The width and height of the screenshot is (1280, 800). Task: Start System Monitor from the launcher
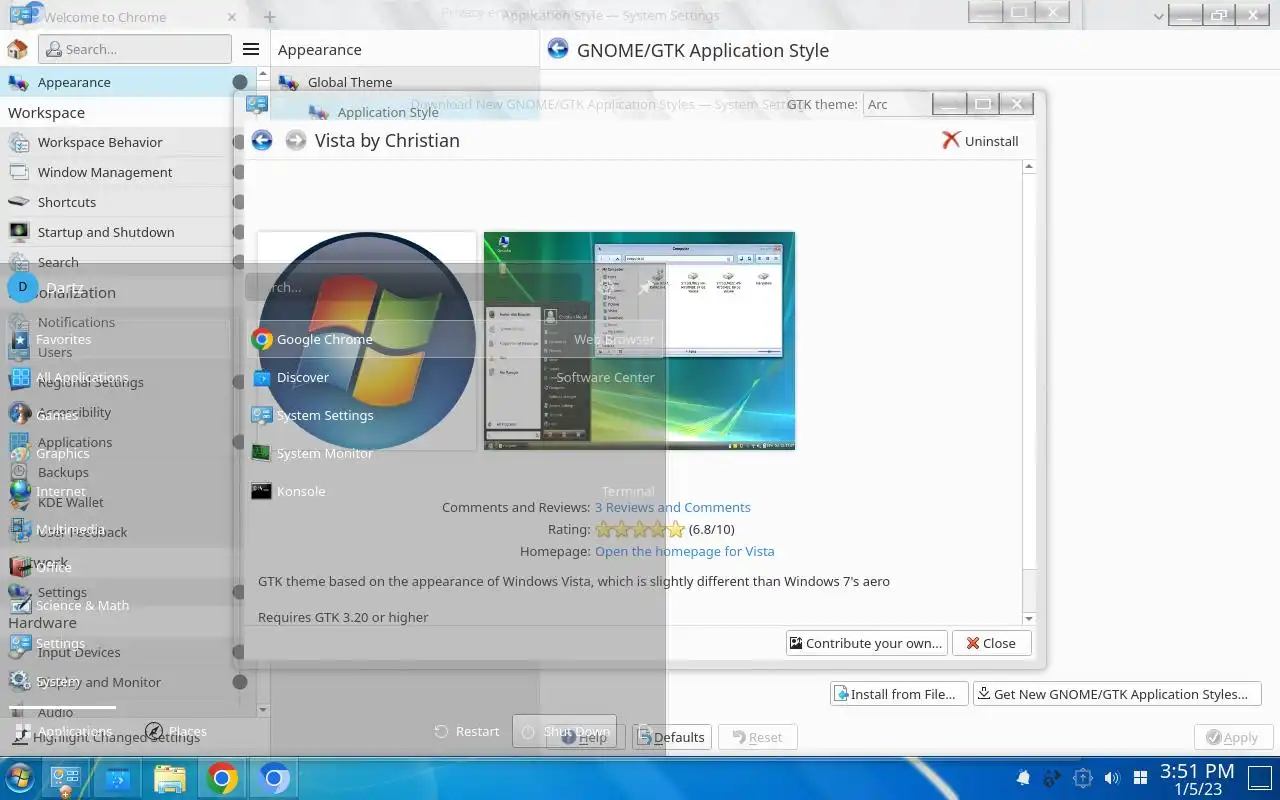click(455, 453)
